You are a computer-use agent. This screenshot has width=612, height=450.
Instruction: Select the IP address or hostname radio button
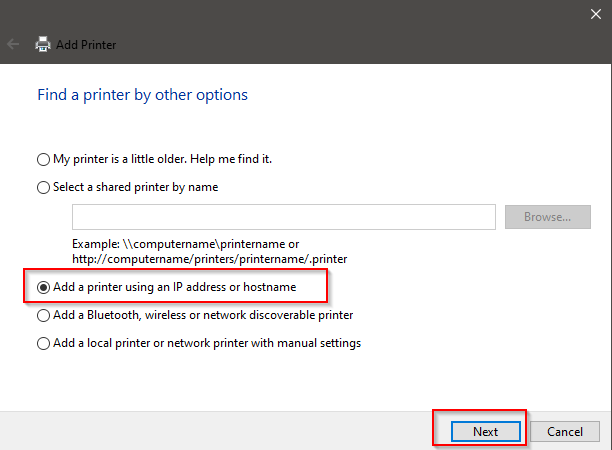pos(42,287)
